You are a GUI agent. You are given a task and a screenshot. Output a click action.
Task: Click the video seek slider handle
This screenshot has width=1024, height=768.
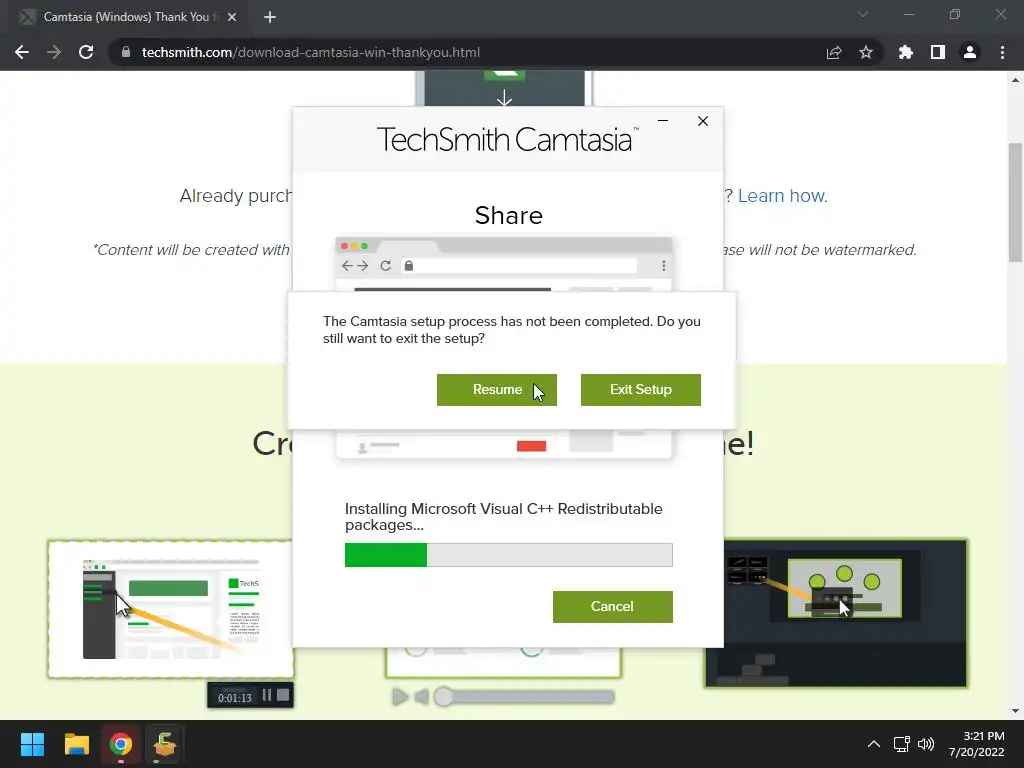[443, 697]
